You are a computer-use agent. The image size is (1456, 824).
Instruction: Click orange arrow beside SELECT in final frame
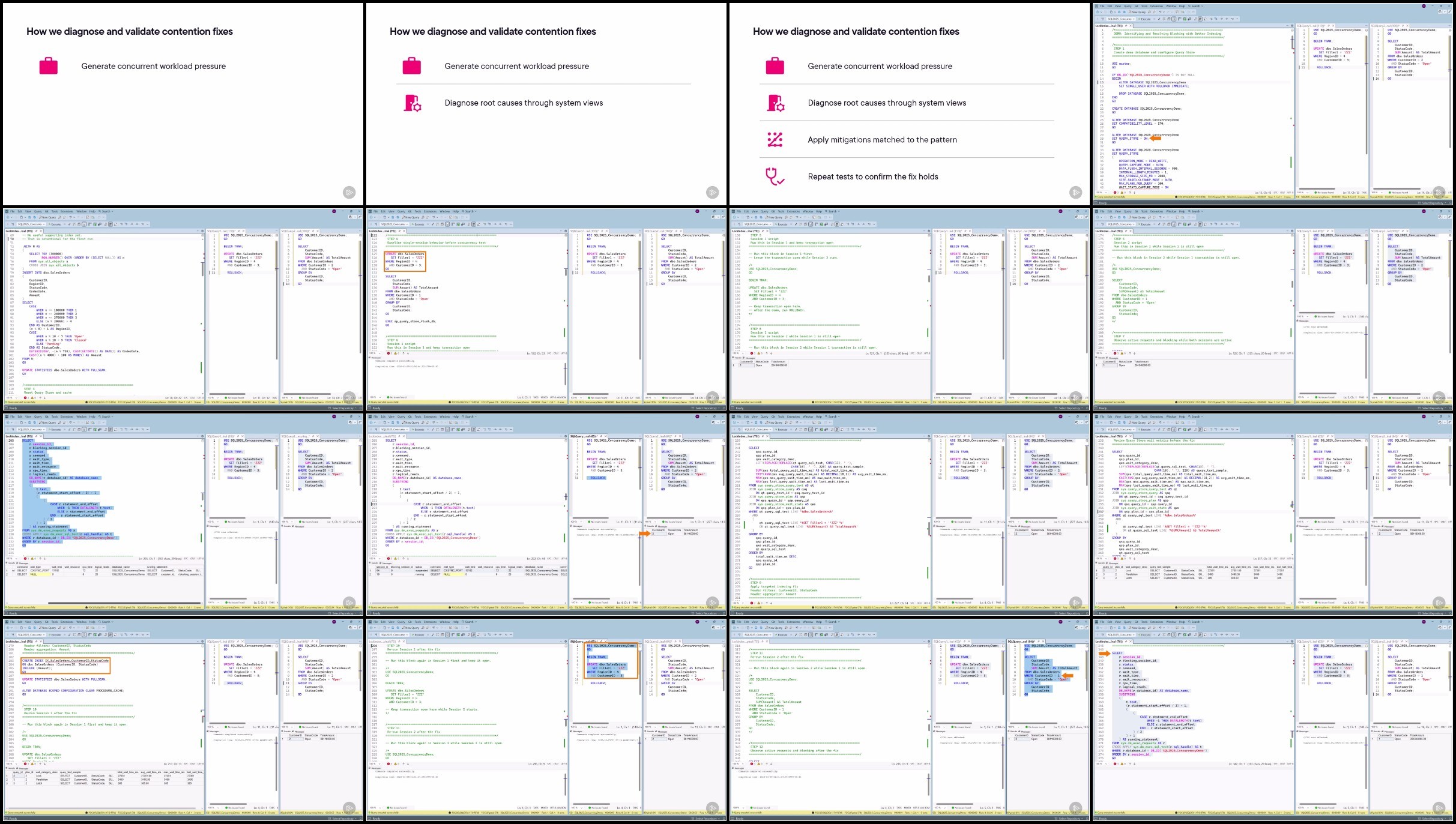click(1104, 654)
